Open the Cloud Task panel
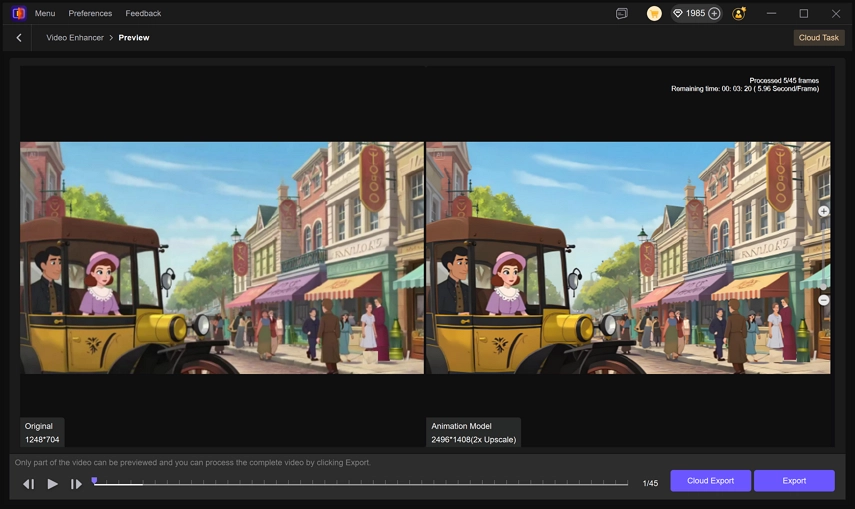Screen dimensions: 855x509 click(x=818, y=38)
